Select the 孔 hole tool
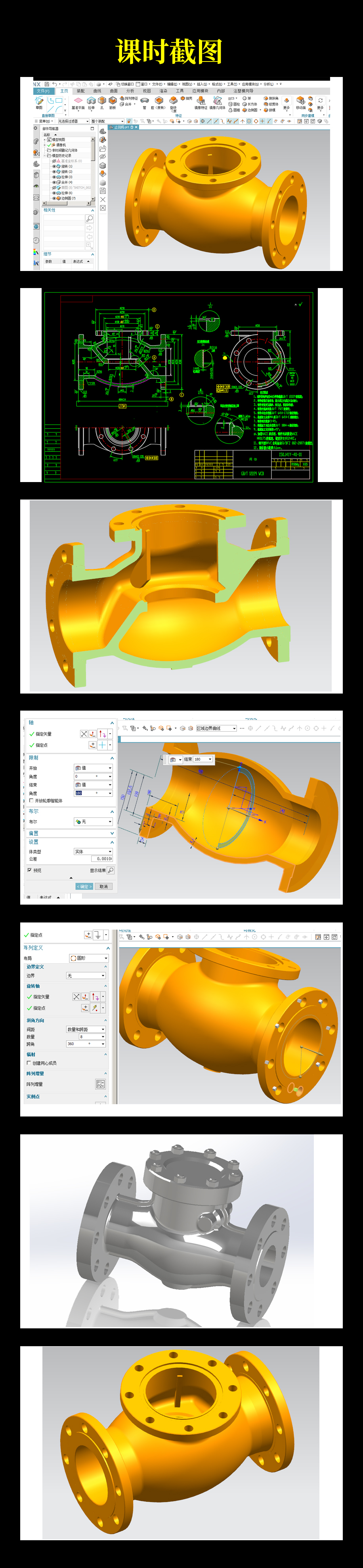The width and height of the screenshot is (363, 1568). (101, 102)
